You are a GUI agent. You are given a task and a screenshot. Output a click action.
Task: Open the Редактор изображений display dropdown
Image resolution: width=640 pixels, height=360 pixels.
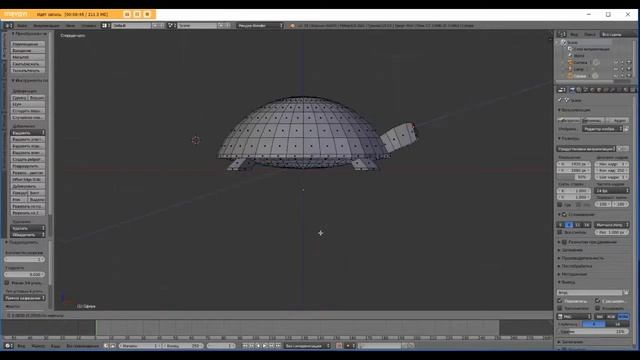pos(602,129)
